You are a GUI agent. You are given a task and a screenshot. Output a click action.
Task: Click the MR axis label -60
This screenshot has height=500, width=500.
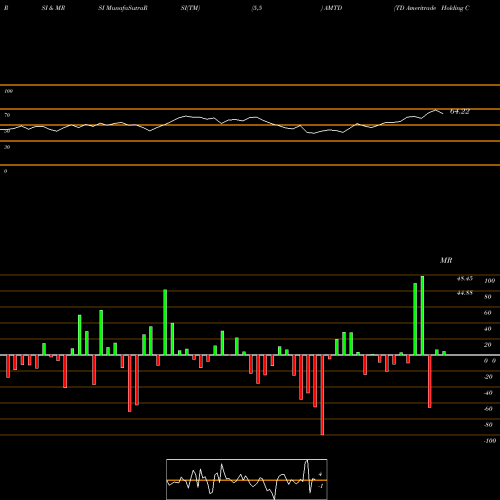click(x=488, y=409)
